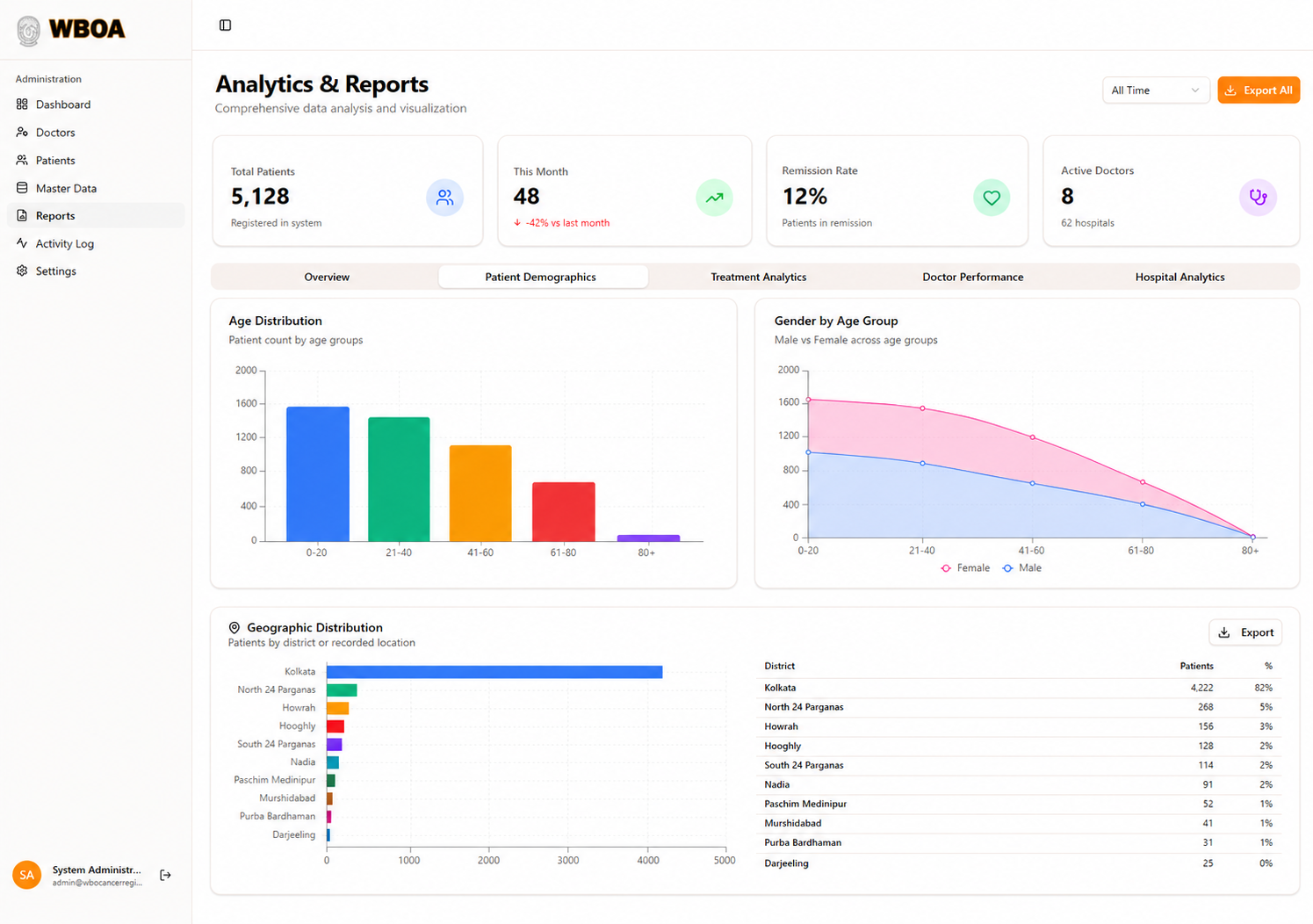Open Settings from sidebar
The image size is (1313, 924).
coord(97,271)
